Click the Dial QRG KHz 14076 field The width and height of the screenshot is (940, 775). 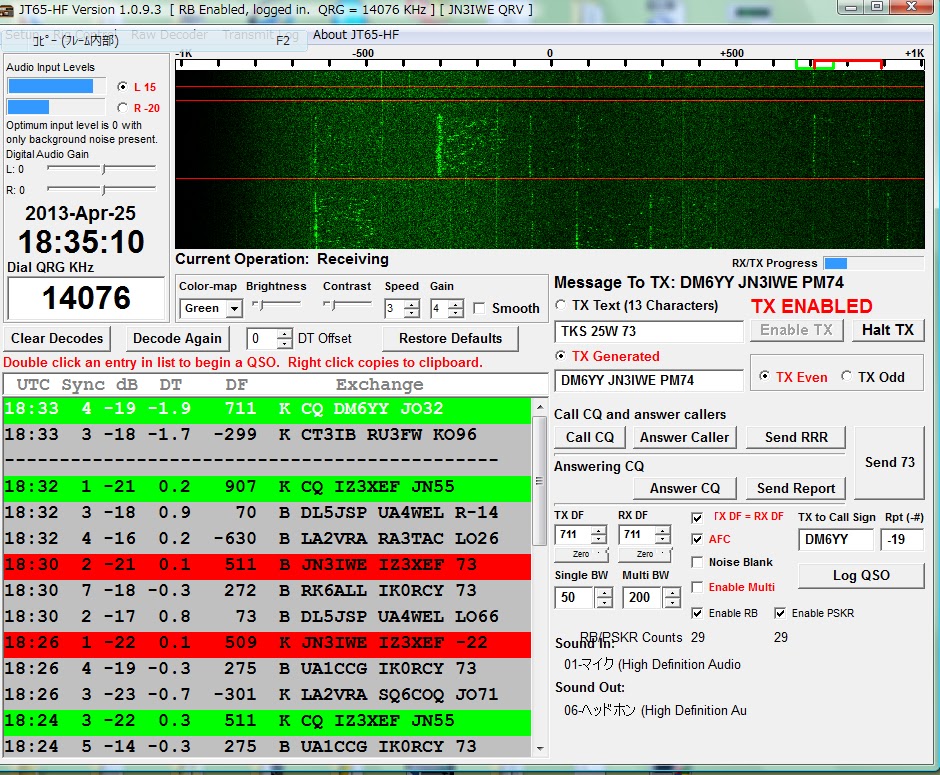[86, 298]
